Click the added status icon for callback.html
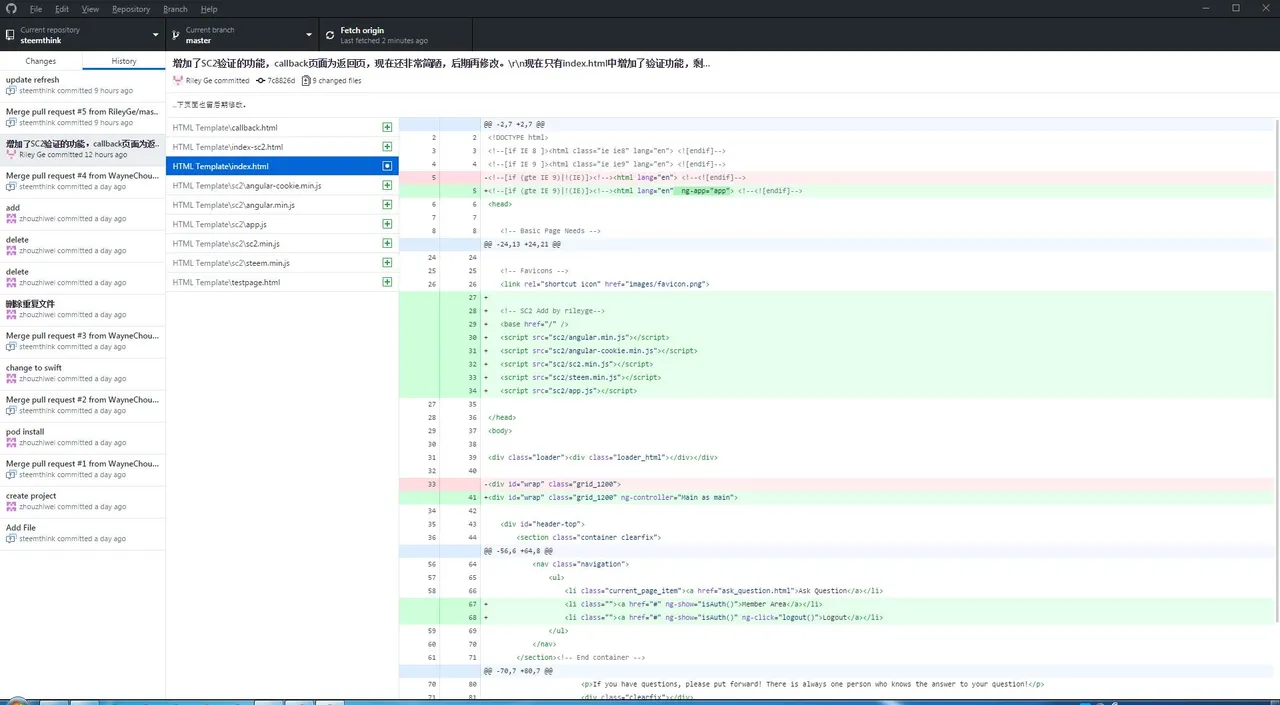 pyautogui.click(x=387, y=128)
